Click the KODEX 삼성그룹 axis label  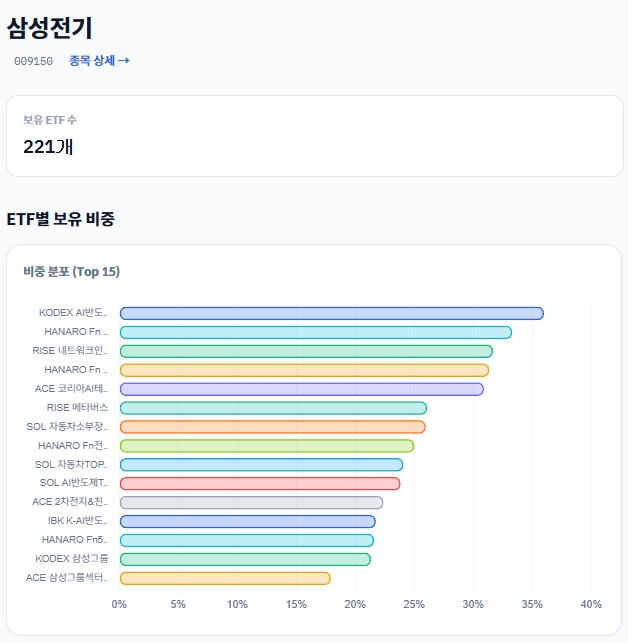pos(72,558)
